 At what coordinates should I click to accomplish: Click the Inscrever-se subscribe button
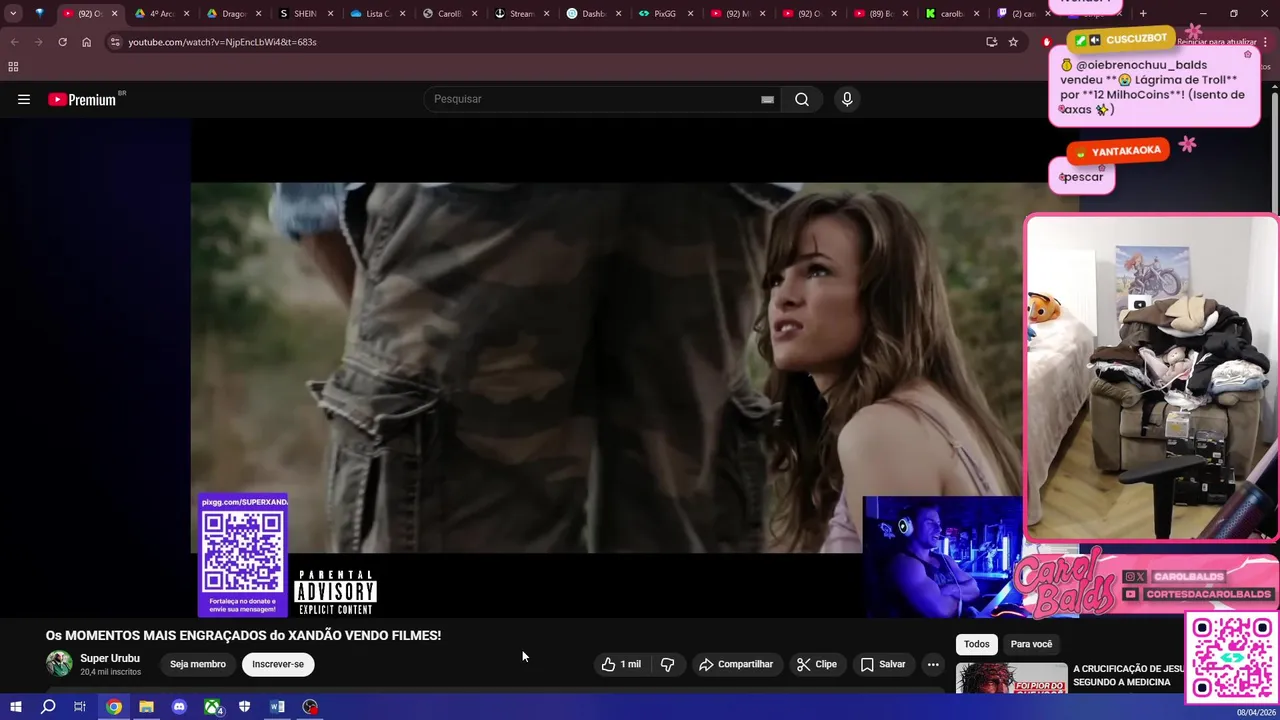[x=278, y=664]
